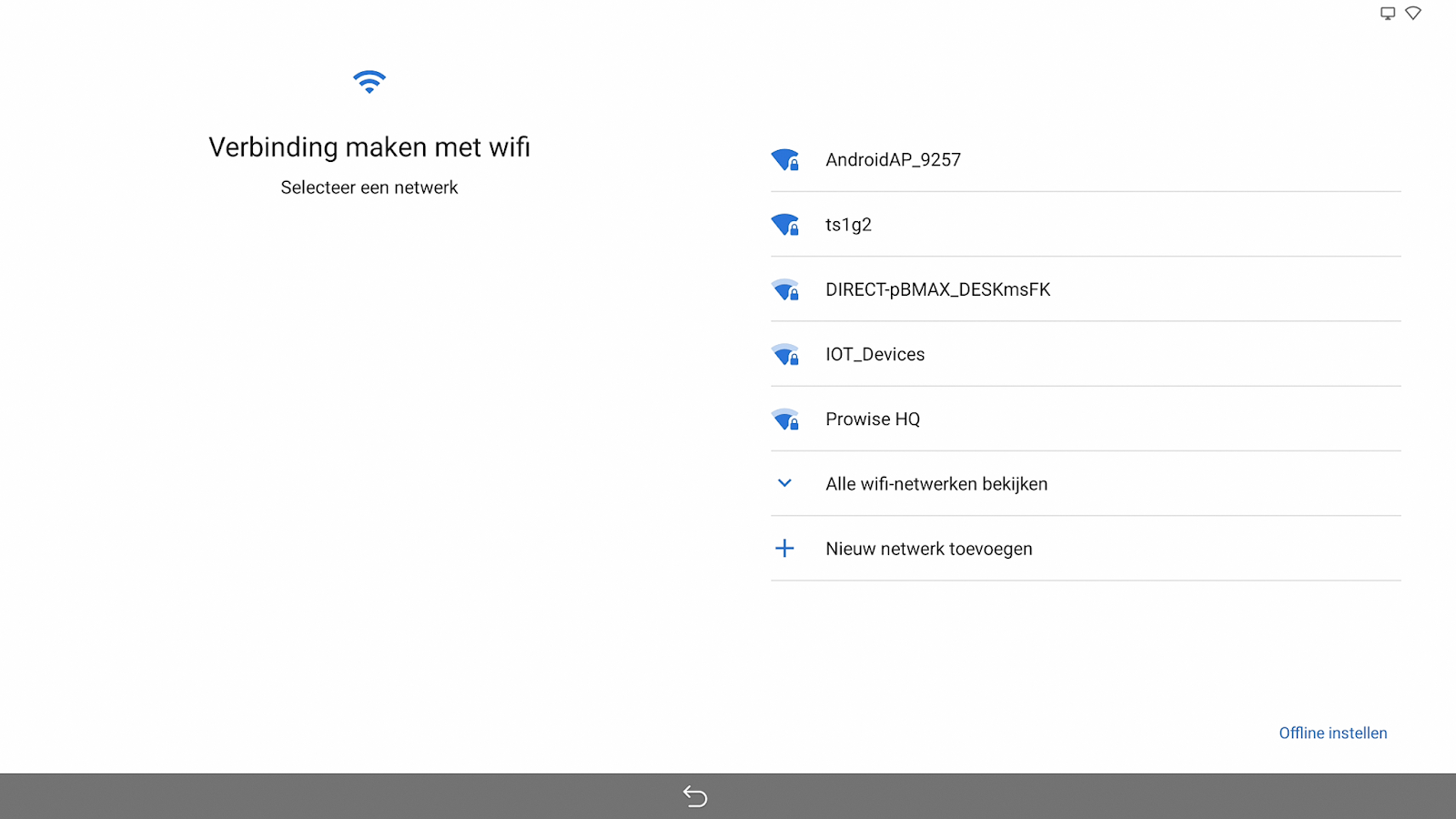Click Offline instellen to set up offline
1456x819 pixels.
point(1332,733)
